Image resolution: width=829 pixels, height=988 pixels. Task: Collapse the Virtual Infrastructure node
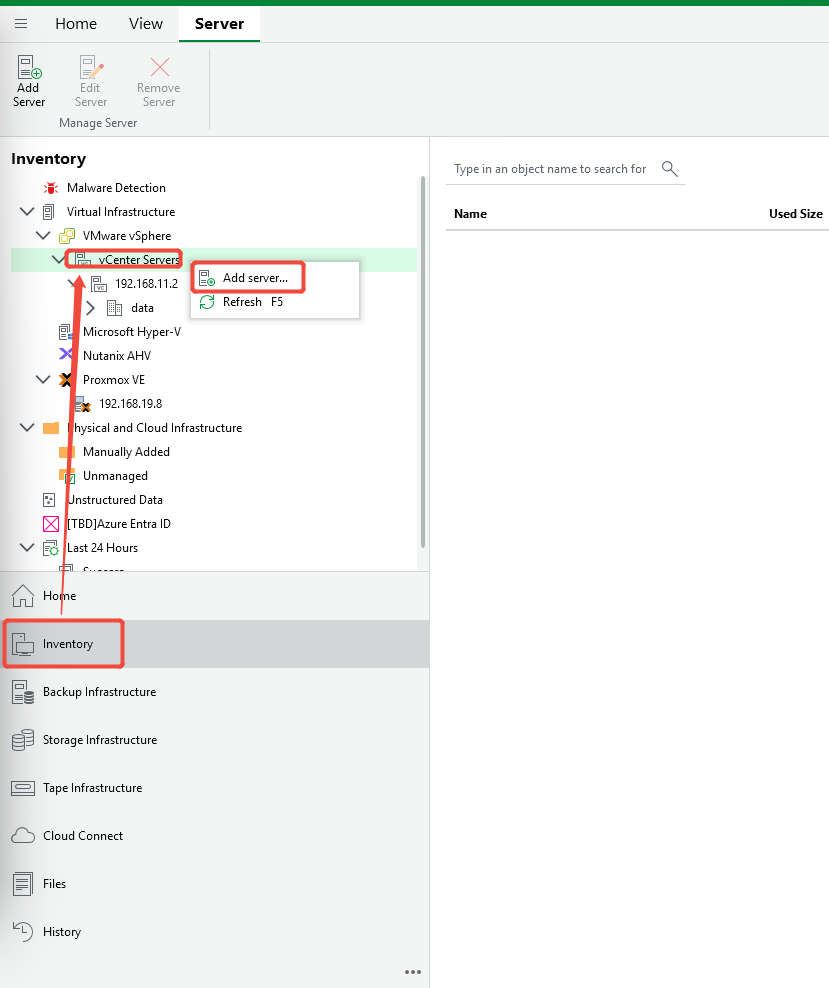27,212
